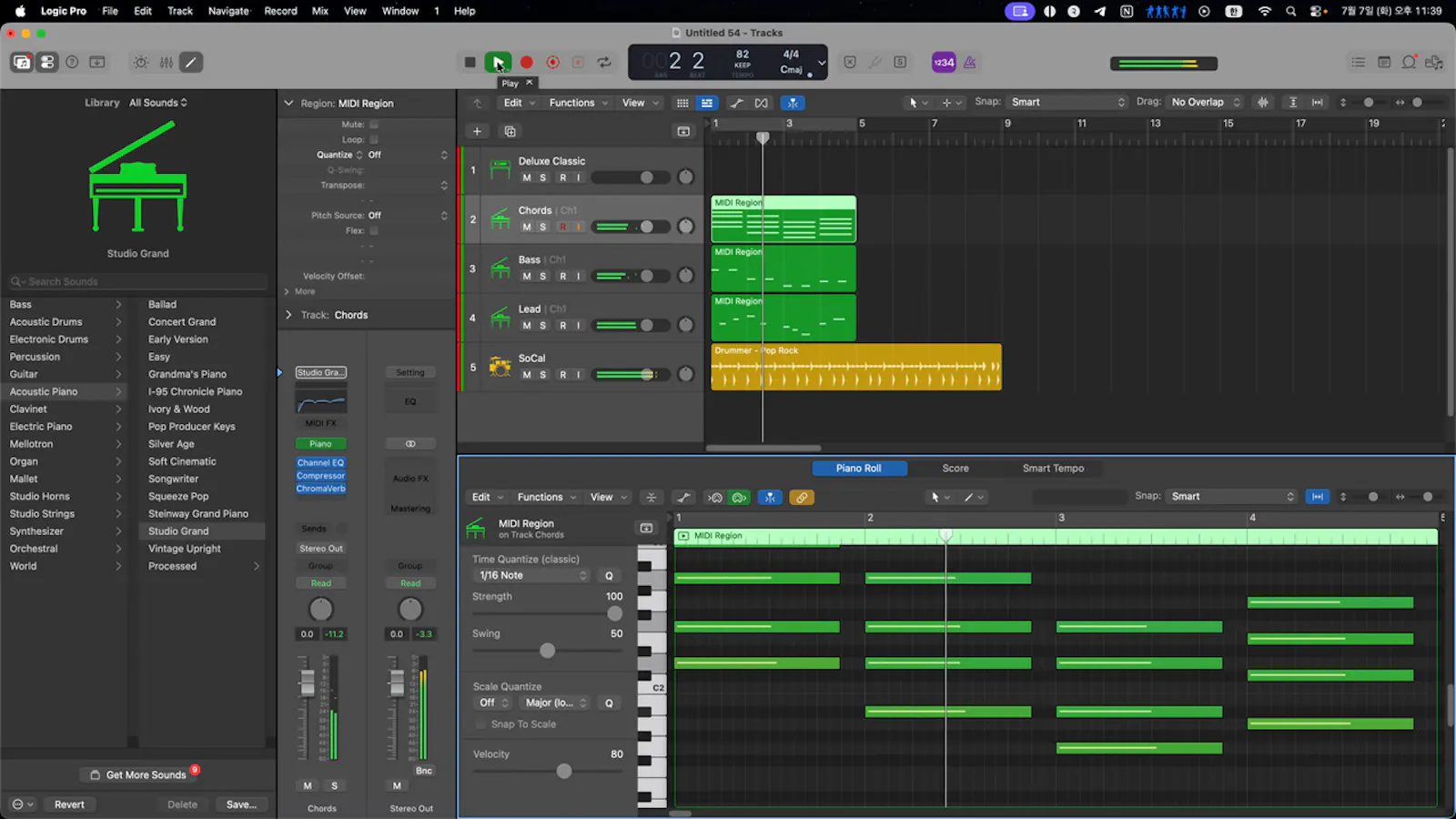The image size is (1456, 819).
Task: Toggle the Inspector button in control bar
Action: [x=47, y=62]
